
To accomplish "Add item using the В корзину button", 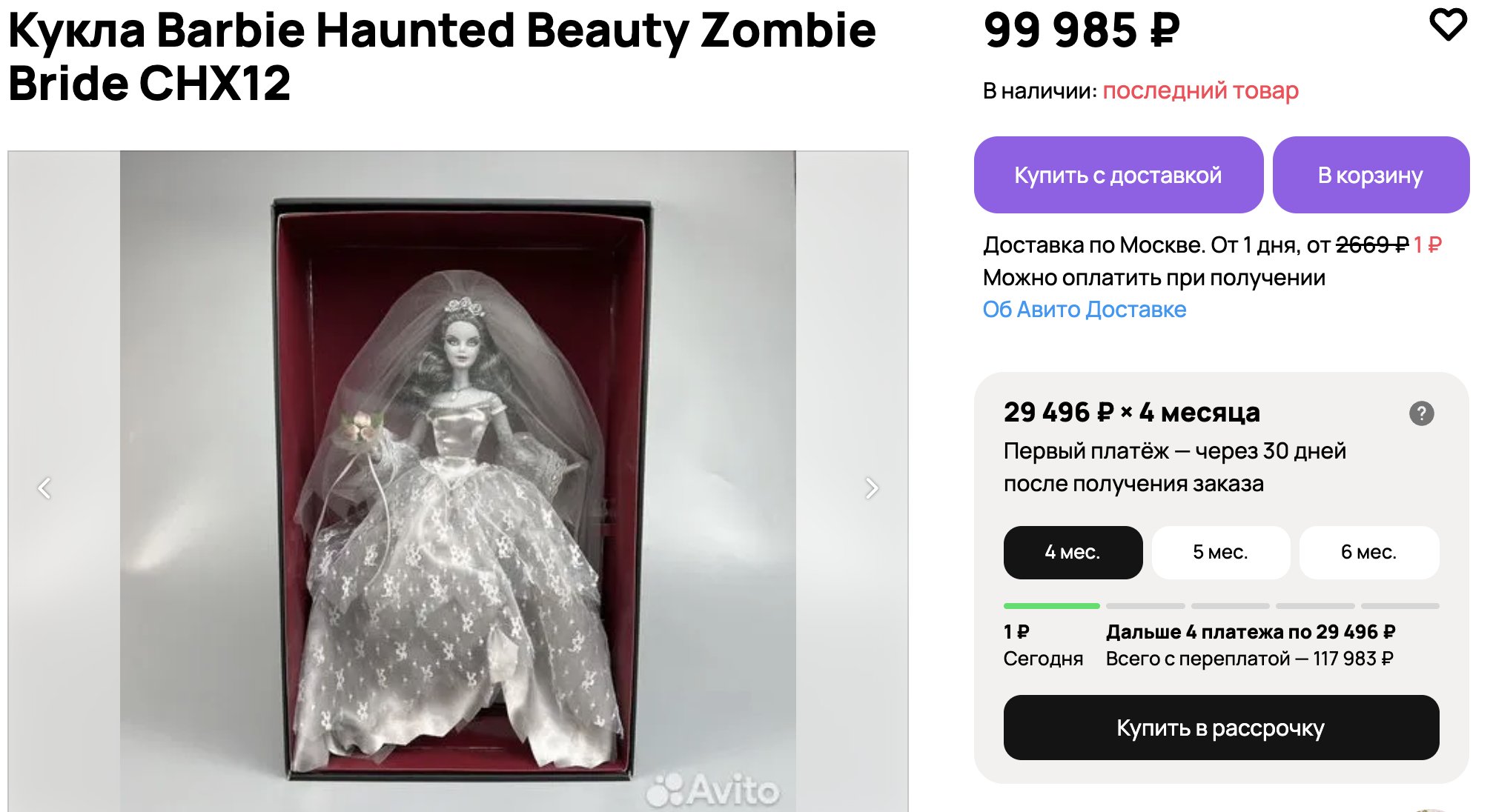I will click(1370, 176).
